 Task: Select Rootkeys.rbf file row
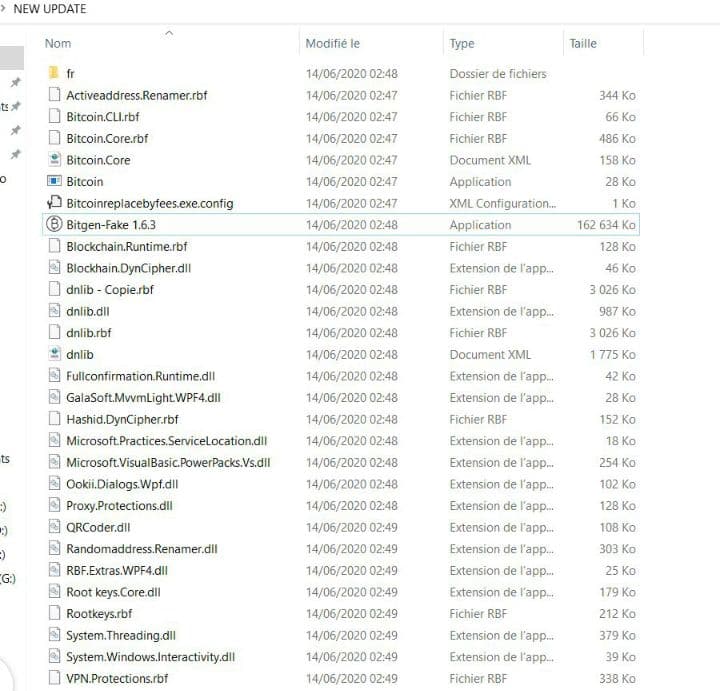[x=99, y=614]
